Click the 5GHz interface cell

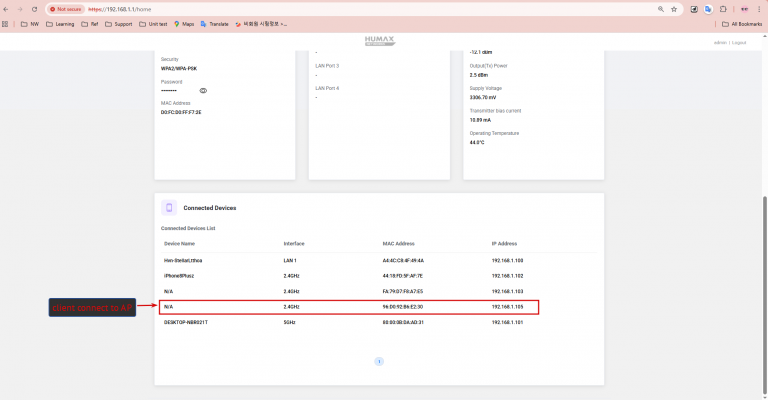[x=289, y=322]
